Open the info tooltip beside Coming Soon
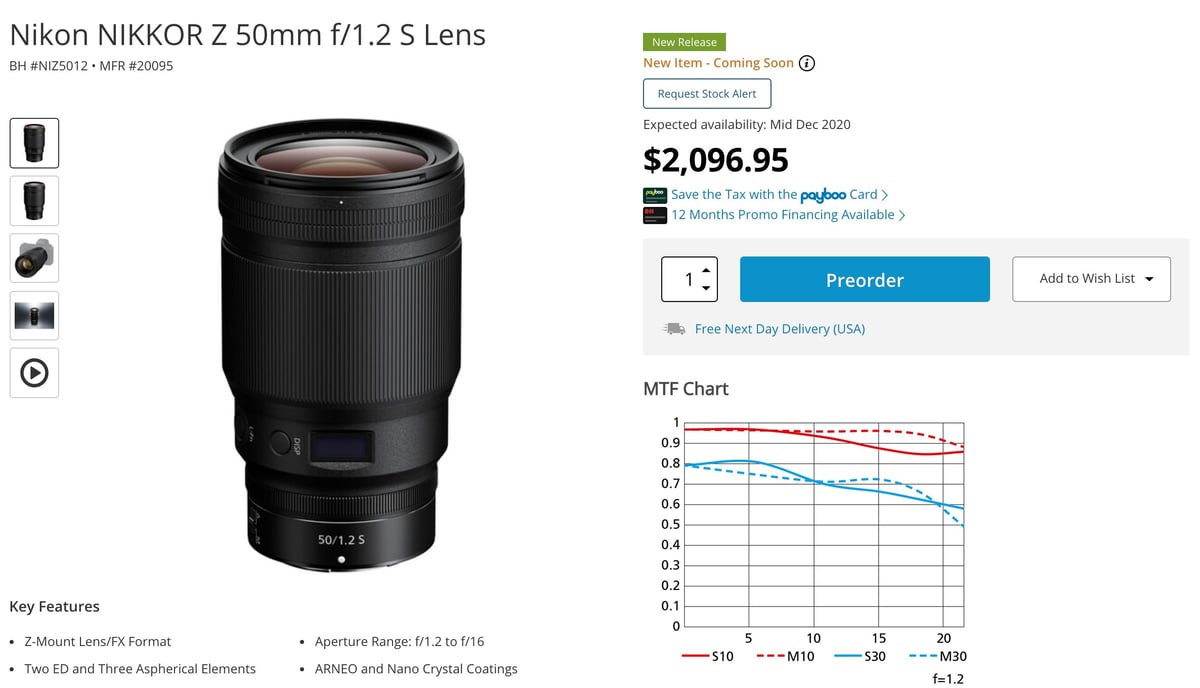This screenshot has height=688, width=1200. point(807,62)
